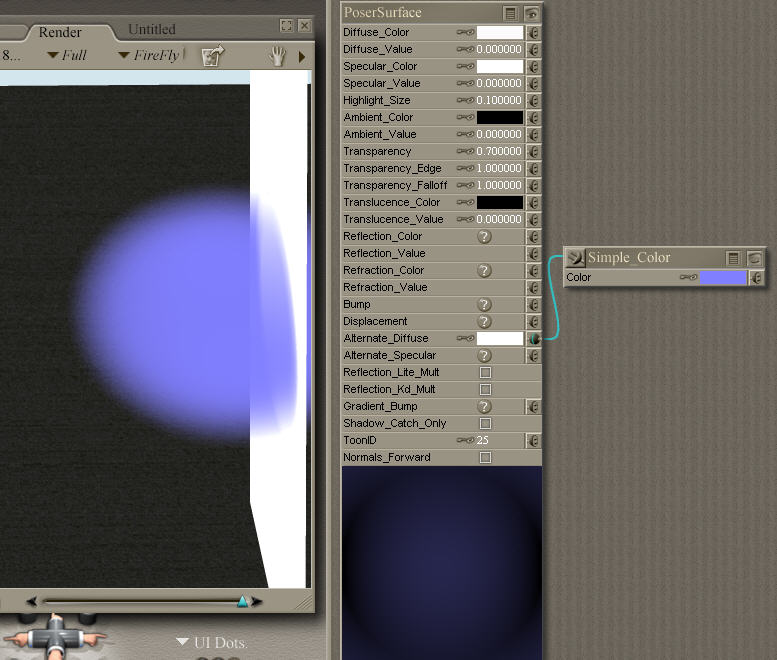Screen dimensions: 777x660
Task: Click the Simple_Color Color animation key icon
Action: 688,277
